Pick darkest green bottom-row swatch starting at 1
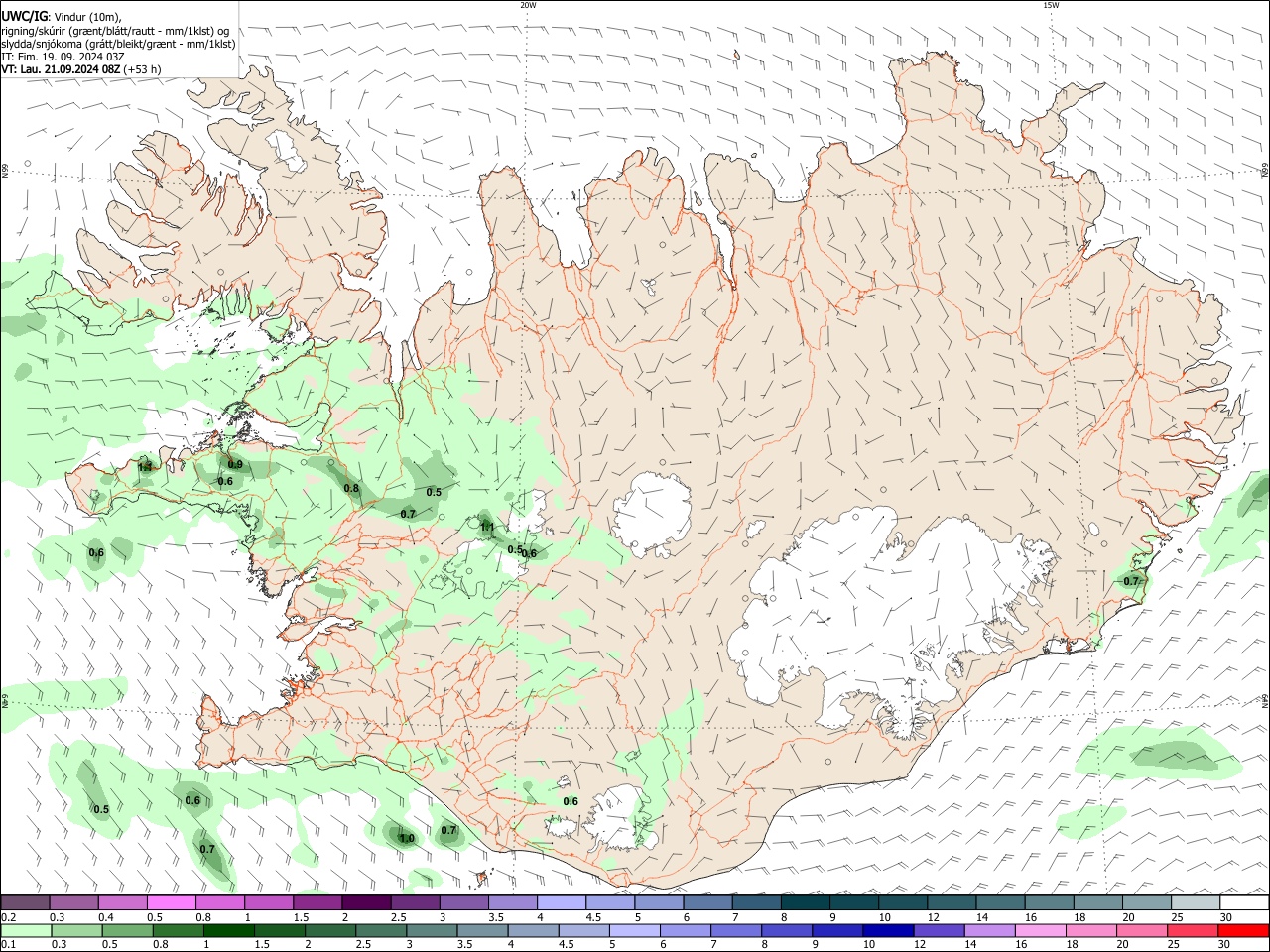Screen dimensions: 1270x952 [x=228, y=930]
